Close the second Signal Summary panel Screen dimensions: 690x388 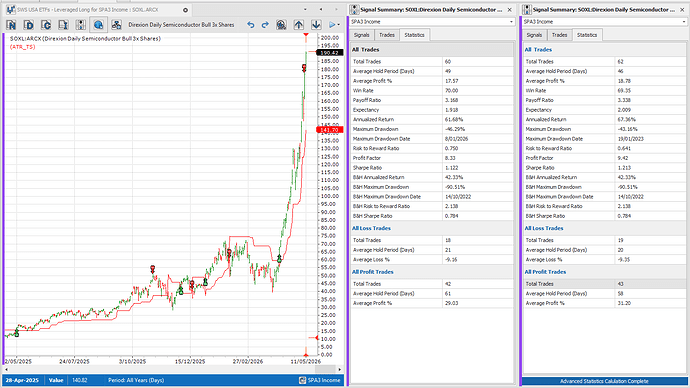(682, 10)
